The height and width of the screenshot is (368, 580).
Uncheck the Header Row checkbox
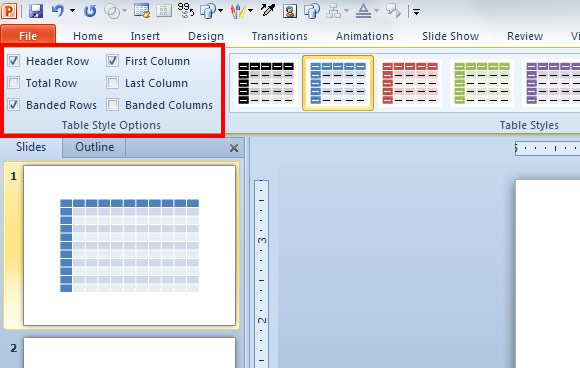pyautogui.click(x=14, y=61)
